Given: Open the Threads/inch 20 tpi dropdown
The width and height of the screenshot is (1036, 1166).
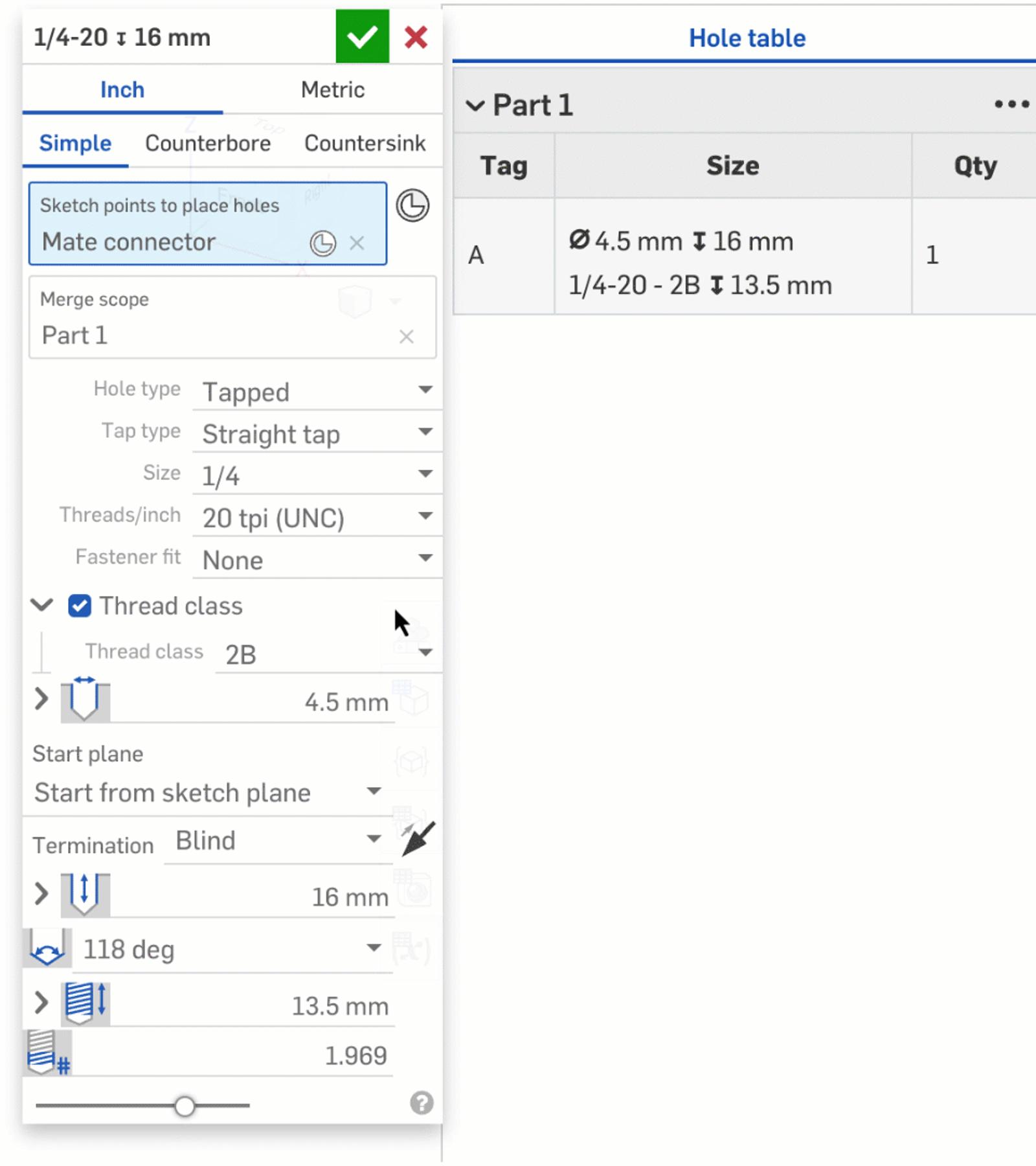Looking at the screenshot, I should point(316,518).
